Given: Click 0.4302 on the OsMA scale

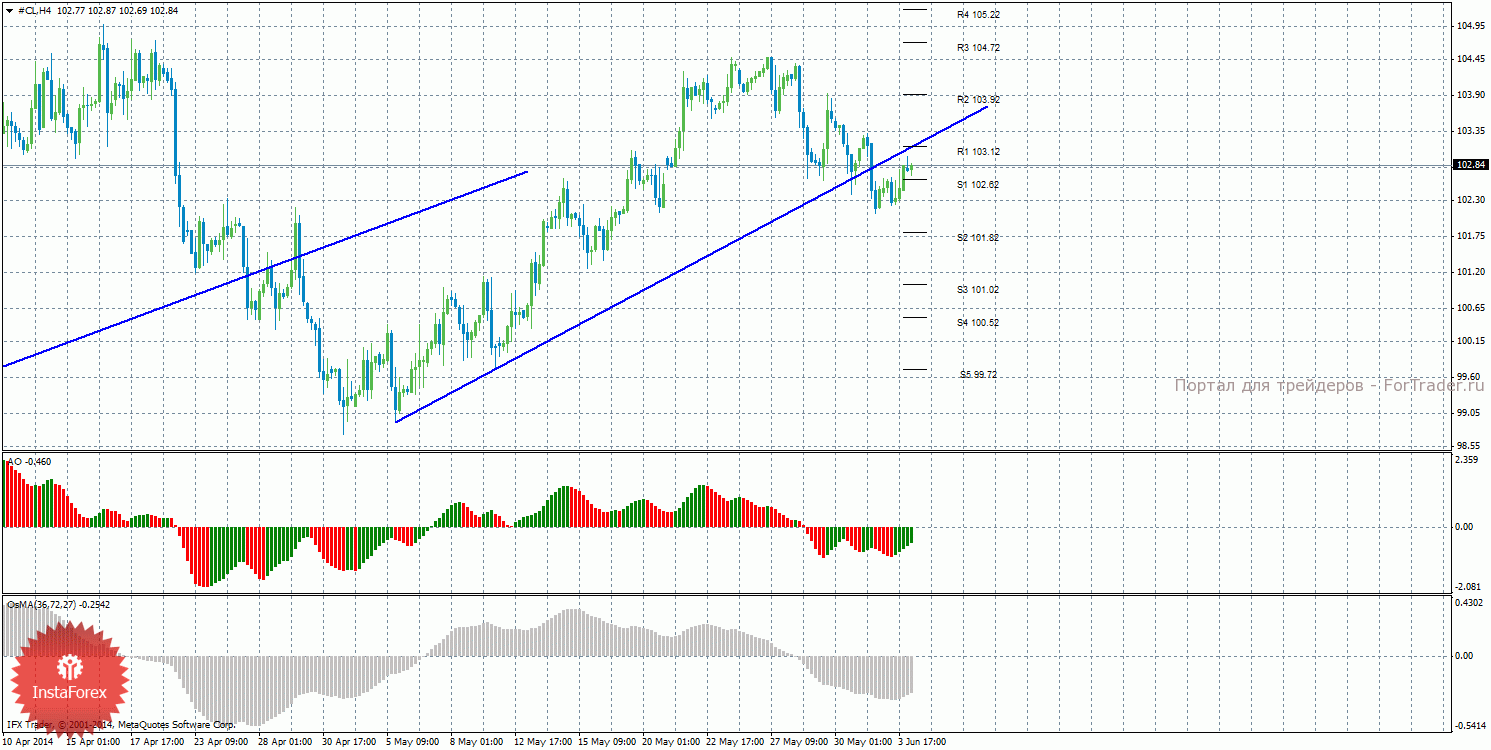Looking at the screenshot, I should tap(1468, 602).
